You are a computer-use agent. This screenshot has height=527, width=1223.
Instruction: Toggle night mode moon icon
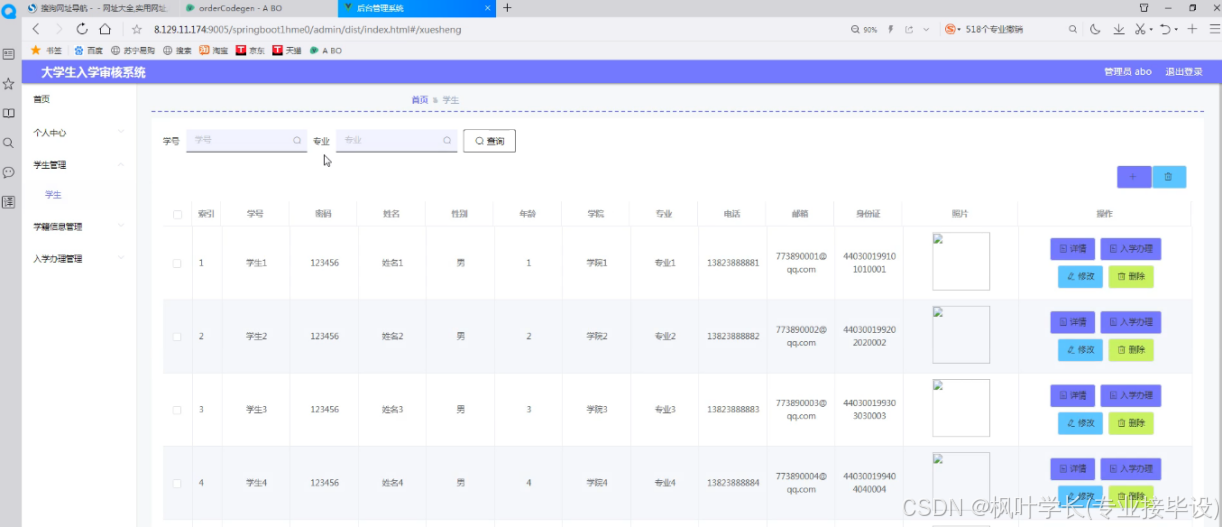coord(1096,29)
